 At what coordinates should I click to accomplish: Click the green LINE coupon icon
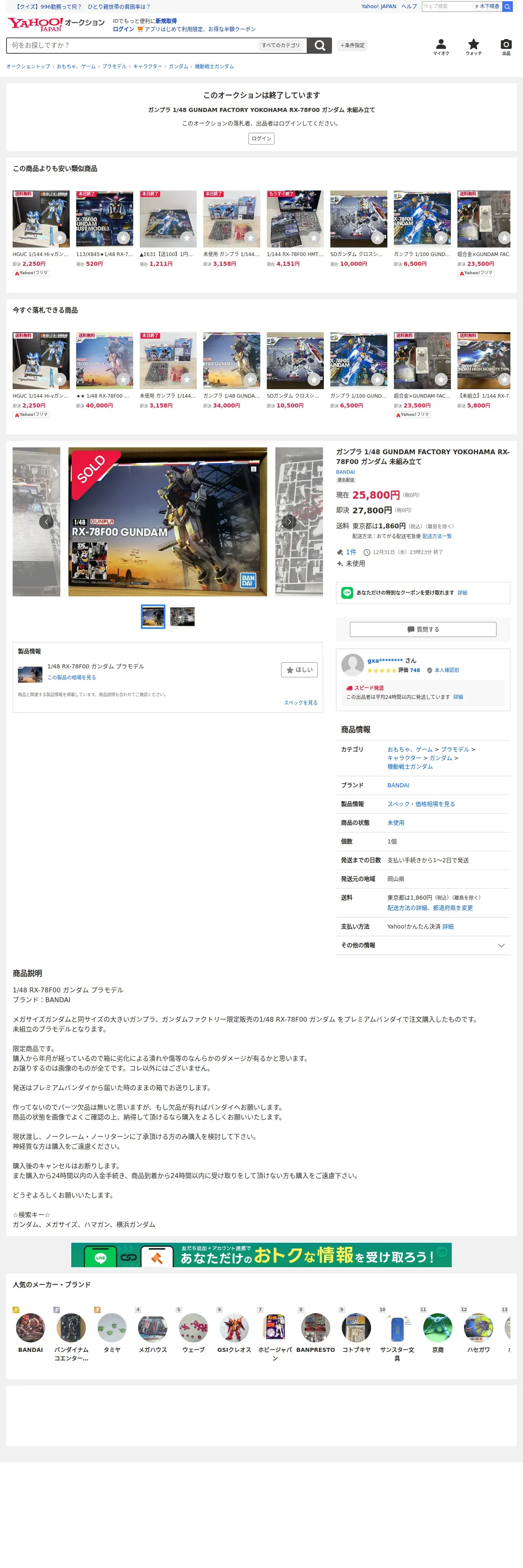pos(347,592)
